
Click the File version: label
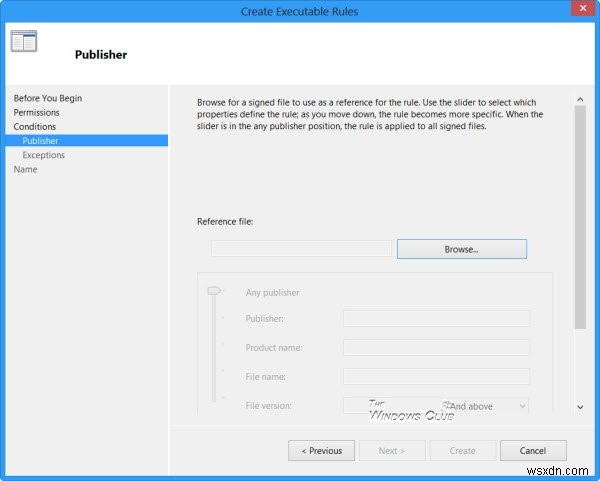coord(269,406)
